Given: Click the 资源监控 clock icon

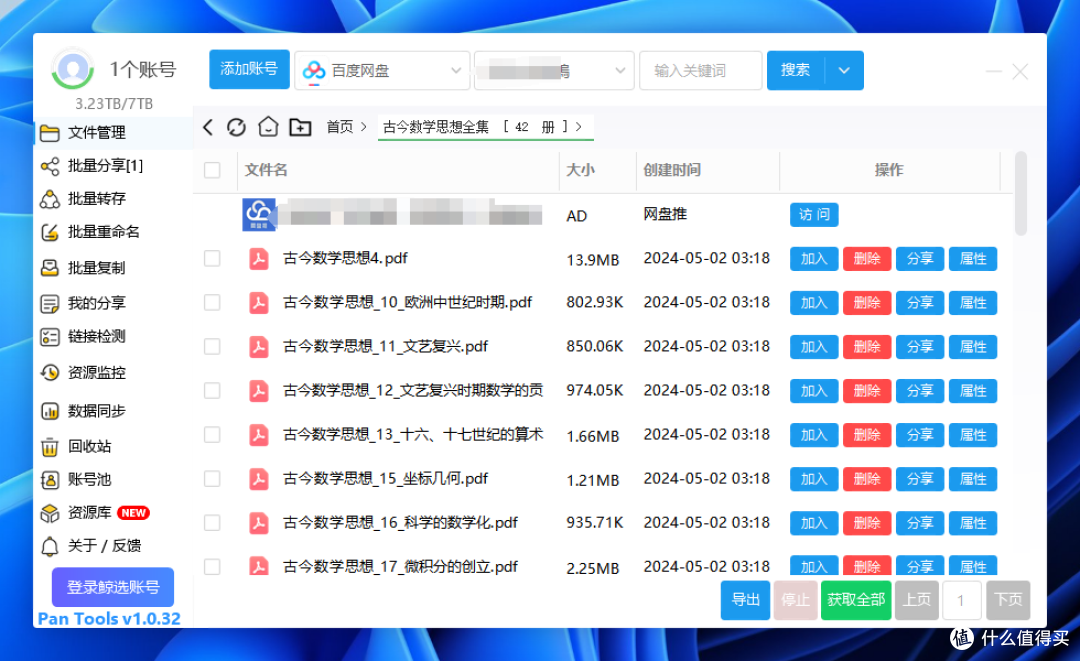Looking at the screenshot, I should (x=50, y=373).
